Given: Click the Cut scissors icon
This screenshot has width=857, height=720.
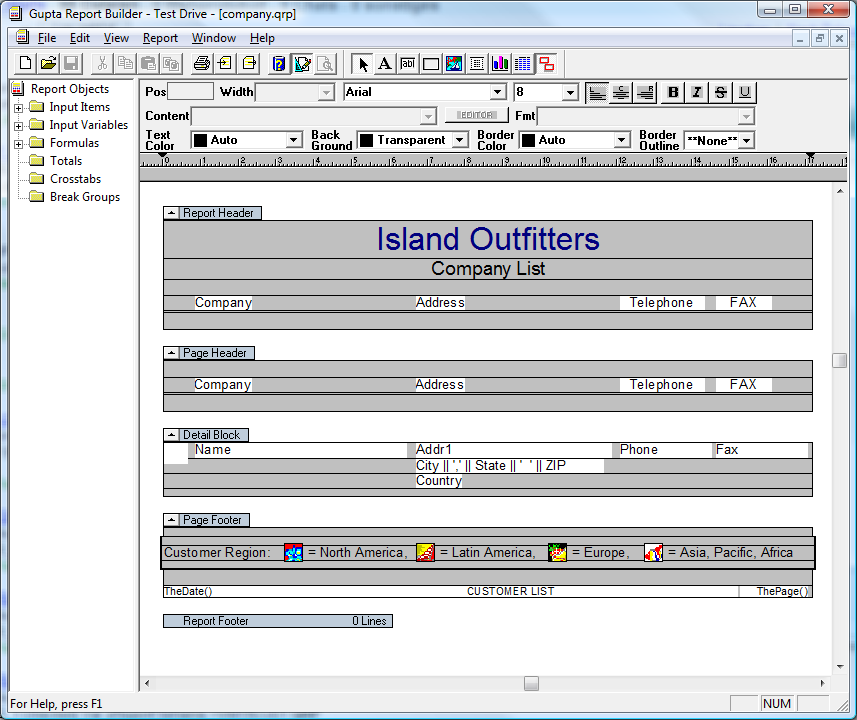Looking at the screenshot, I should click(102, 64).
